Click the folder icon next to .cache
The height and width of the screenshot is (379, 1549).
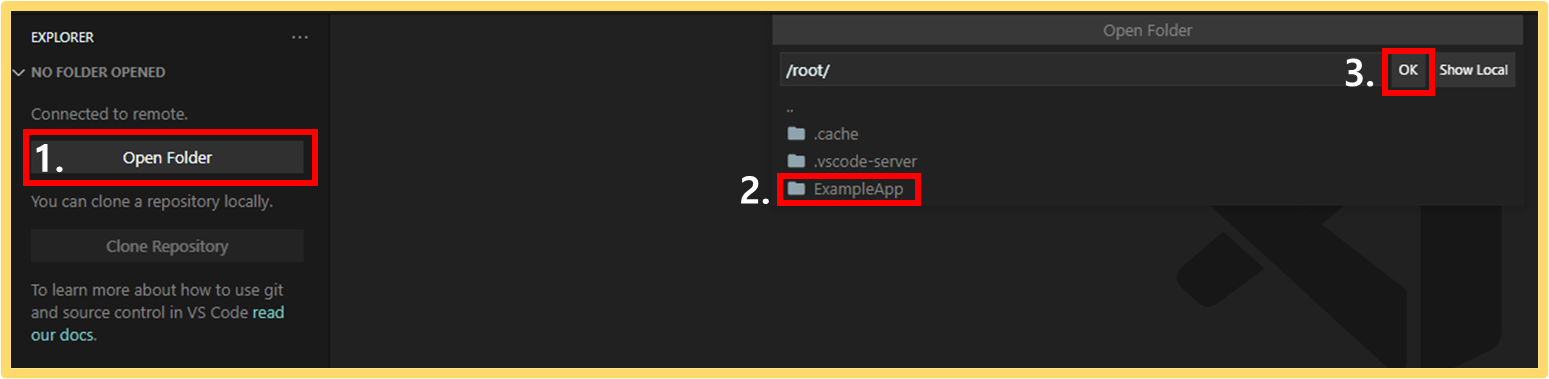pos(796,134)
